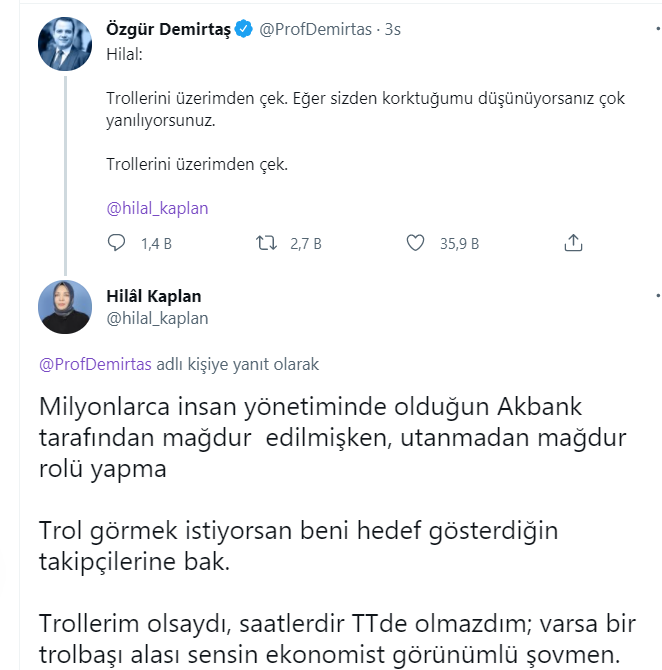Open Hilâl Kaplan's profile picture

click(65, 306)
